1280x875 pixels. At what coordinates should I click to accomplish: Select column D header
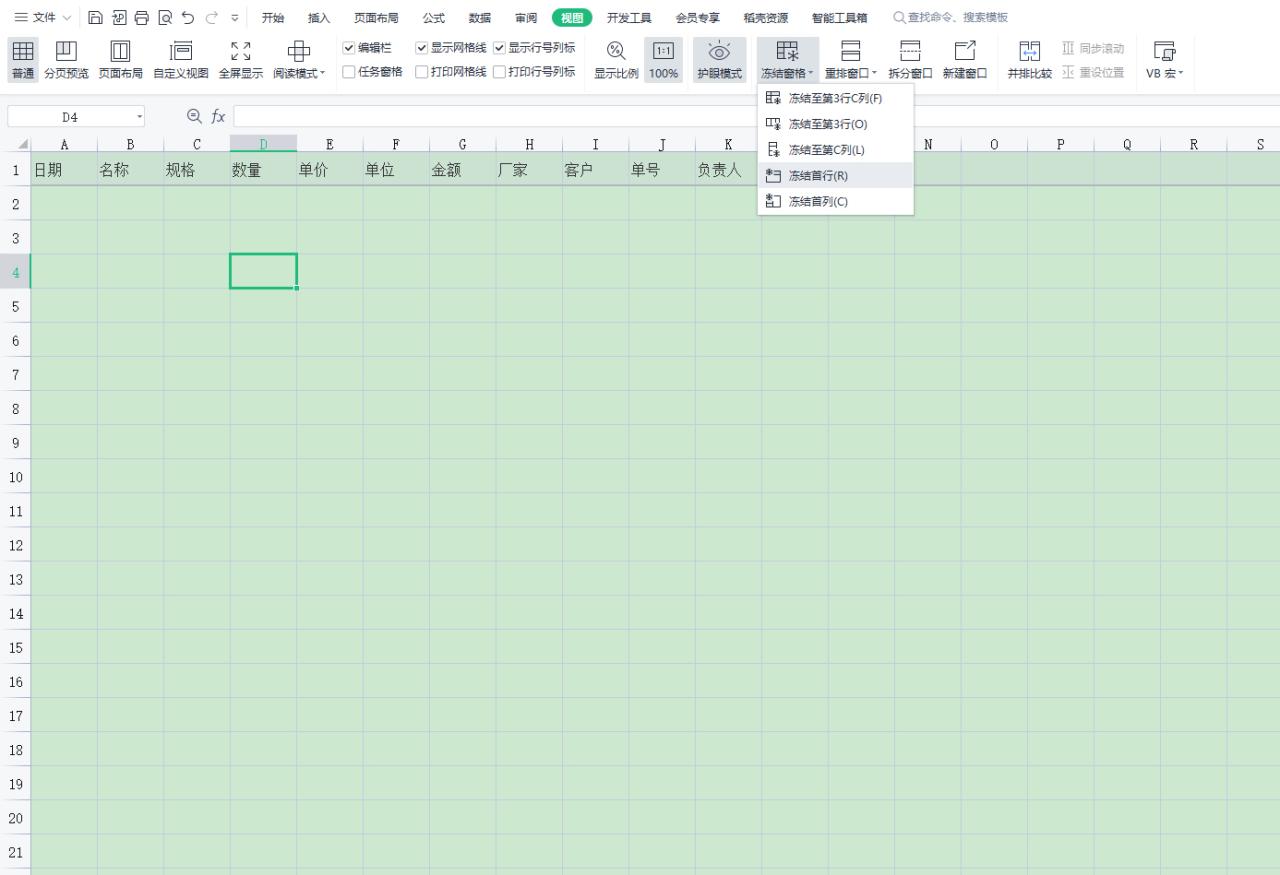pyautogui.click(x=263, y=145)
